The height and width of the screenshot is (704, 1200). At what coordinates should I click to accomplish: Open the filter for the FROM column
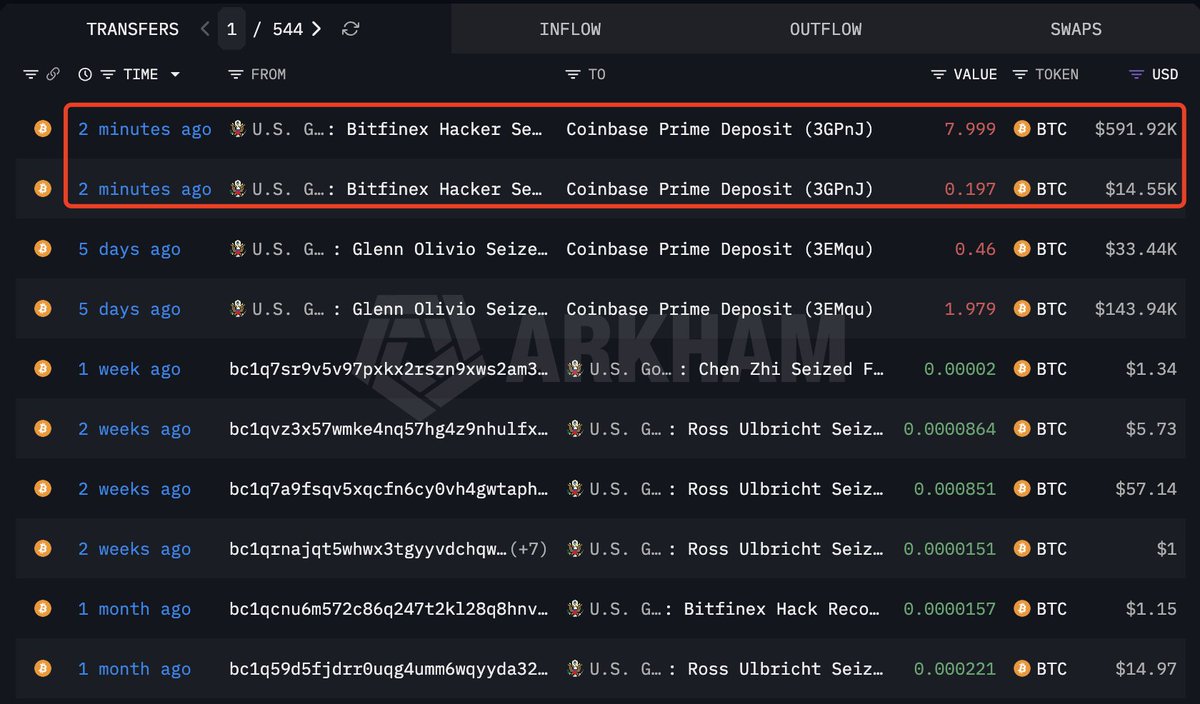234,74
